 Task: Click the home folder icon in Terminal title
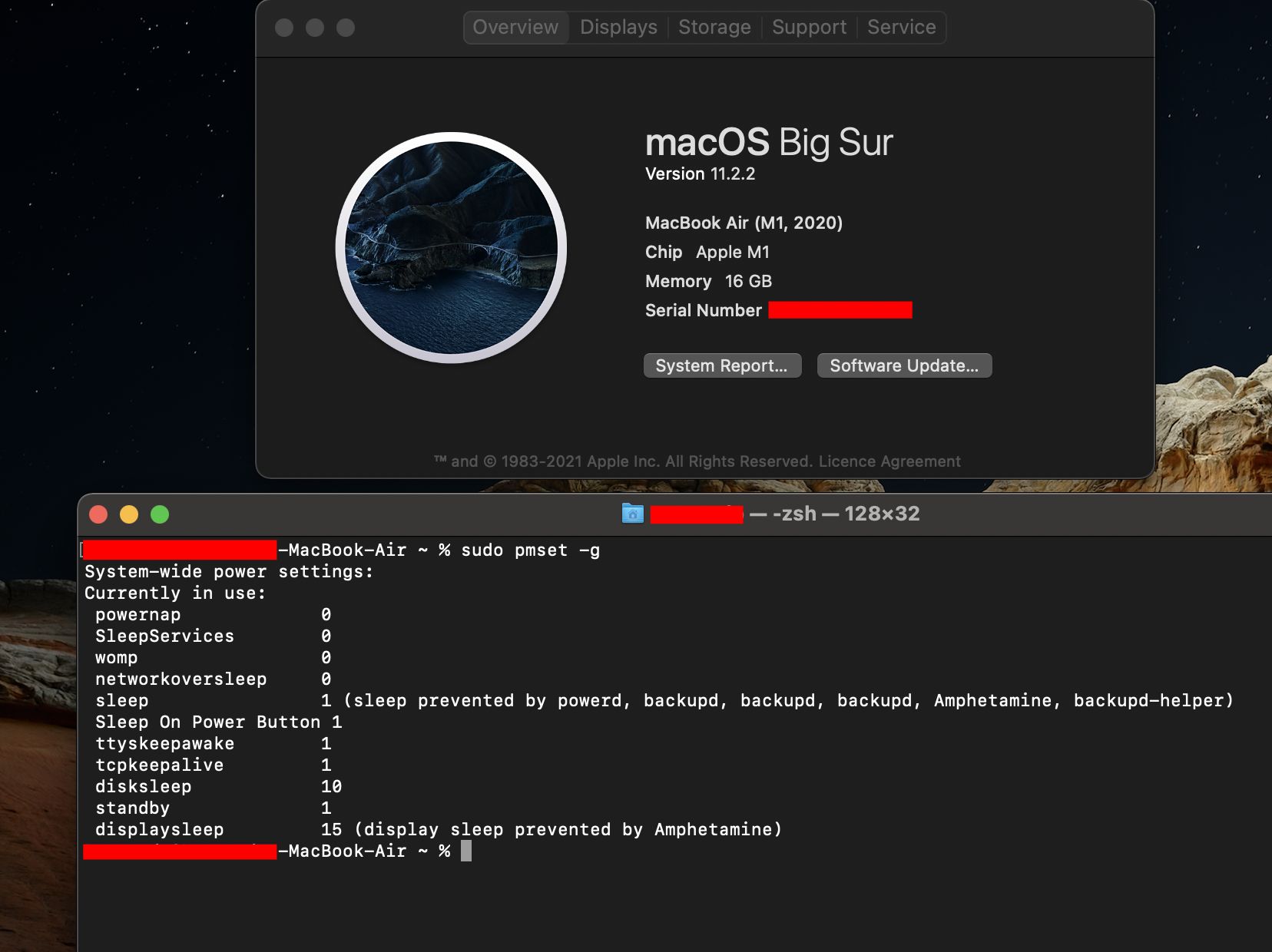(x=633, y=514)
